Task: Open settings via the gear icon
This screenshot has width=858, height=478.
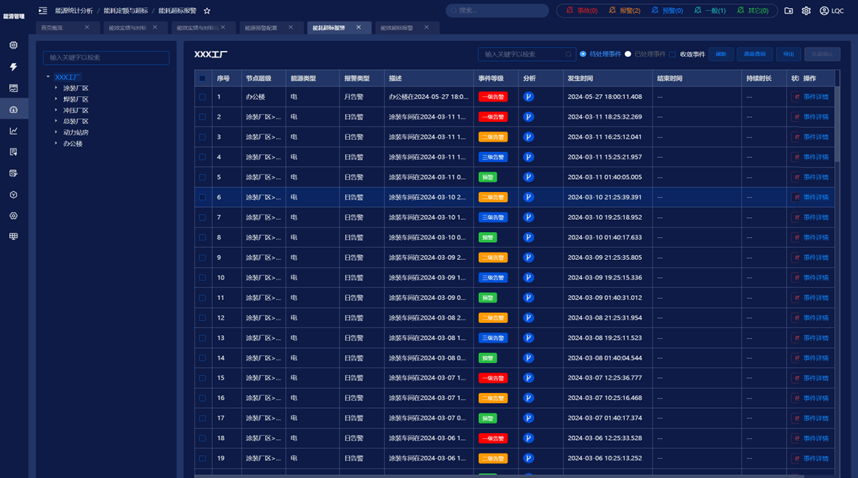Action: pos(806,10)
